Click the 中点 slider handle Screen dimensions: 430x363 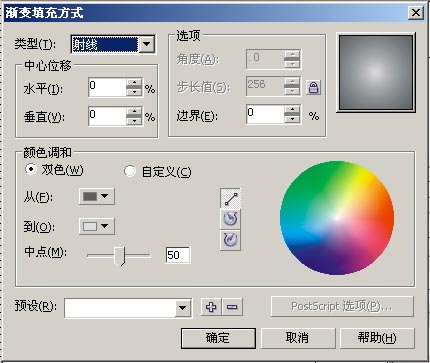pyautogui.click(x=120, y=256)
